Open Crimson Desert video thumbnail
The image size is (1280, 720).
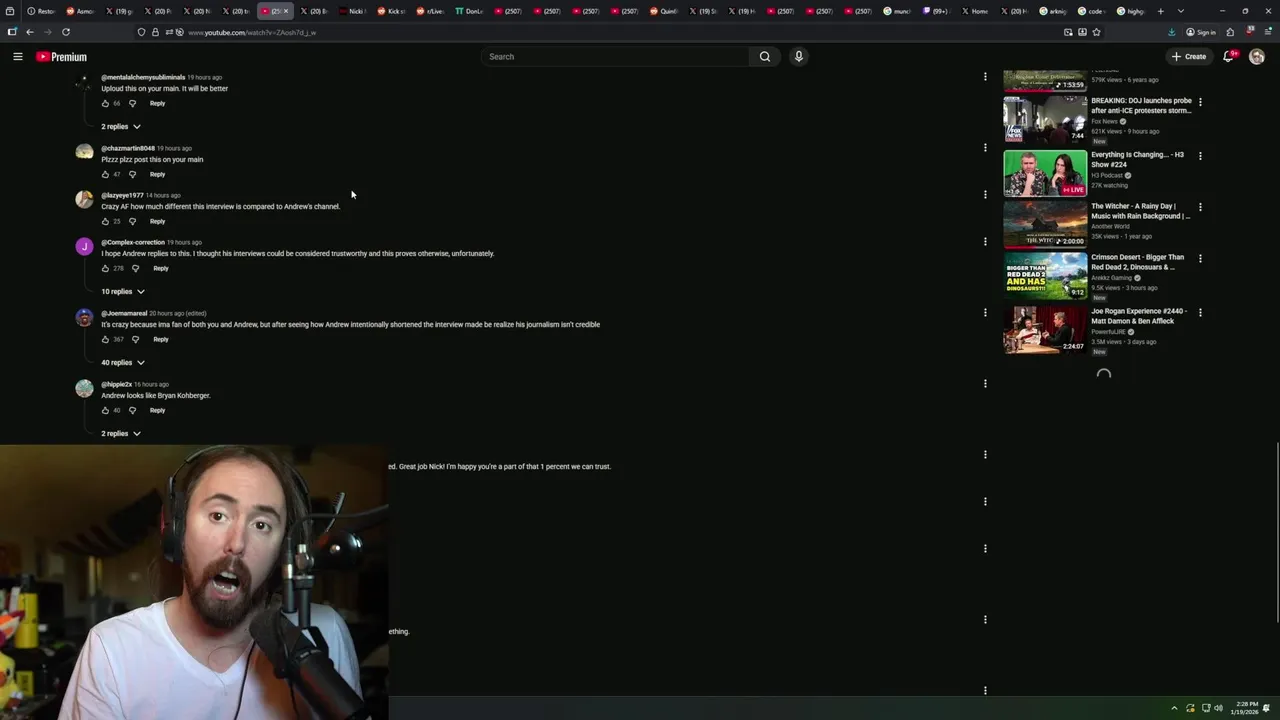[1045, 275]
